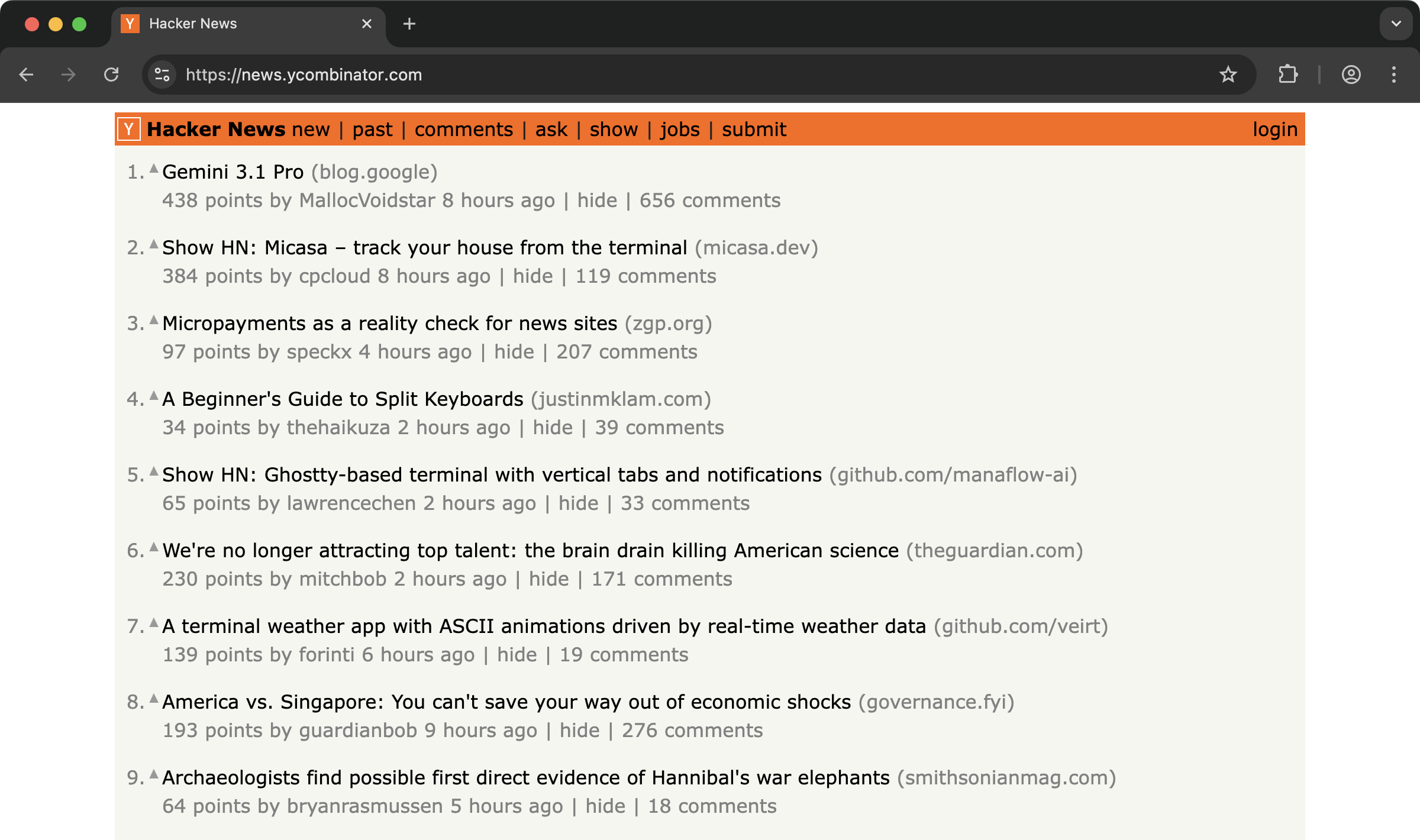
Task: Click the Y Combinator logo in header
Action: click(x=129, y=129)
